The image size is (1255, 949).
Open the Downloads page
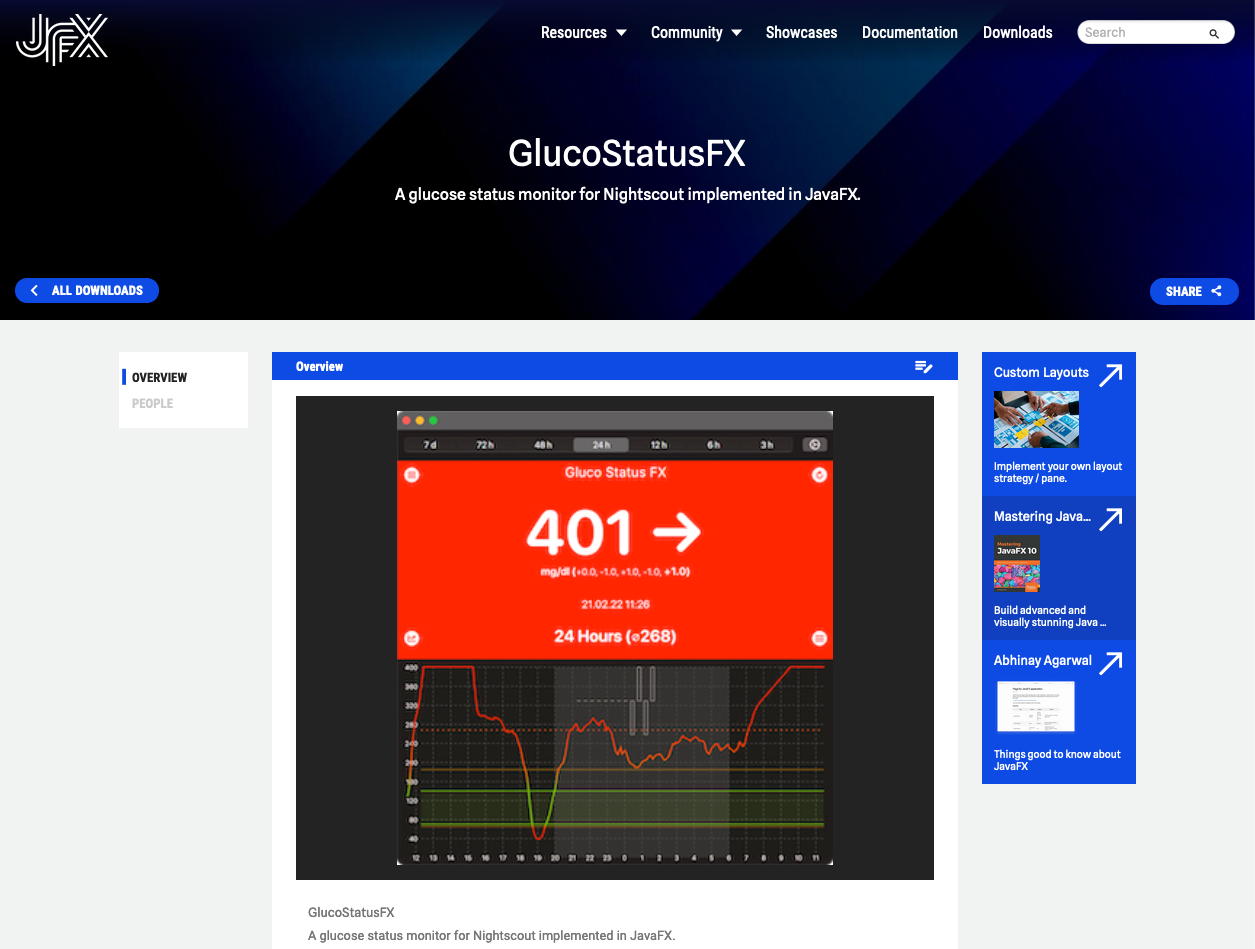[1017, 32]
